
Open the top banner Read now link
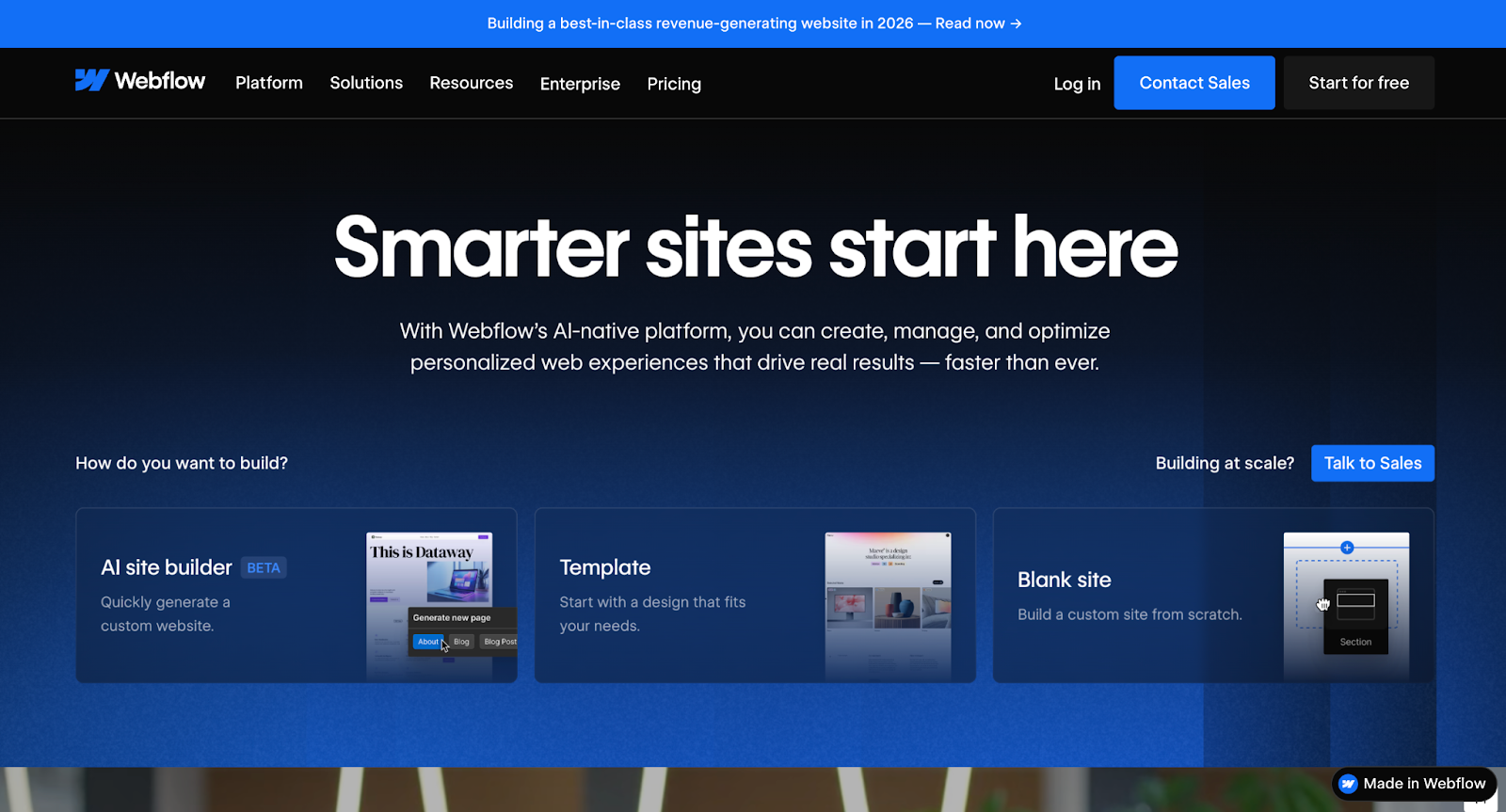[x=978, y=24]
